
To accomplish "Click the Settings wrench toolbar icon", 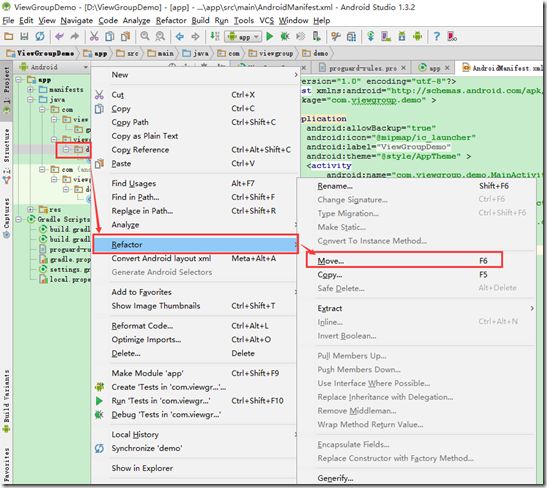I will pos(336,36).
